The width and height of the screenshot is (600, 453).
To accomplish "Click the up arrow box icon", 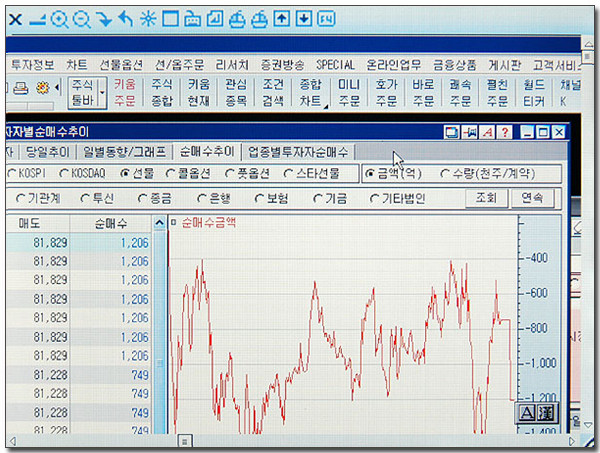I will tap(282, 18).
